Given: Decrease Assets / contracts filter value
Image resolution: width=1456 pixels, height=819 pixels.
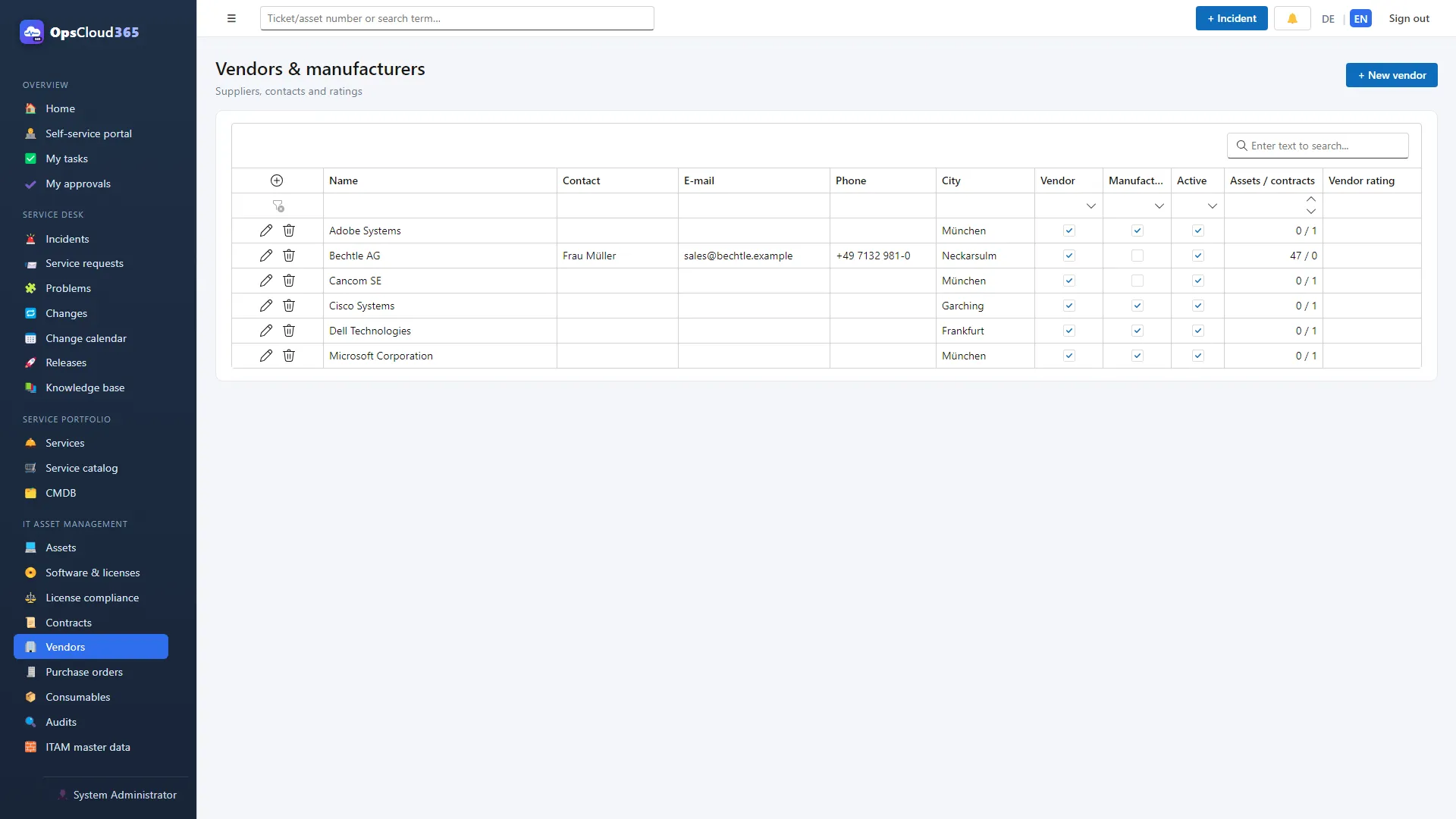Looking at the screenshot, I should point(1311,212).
